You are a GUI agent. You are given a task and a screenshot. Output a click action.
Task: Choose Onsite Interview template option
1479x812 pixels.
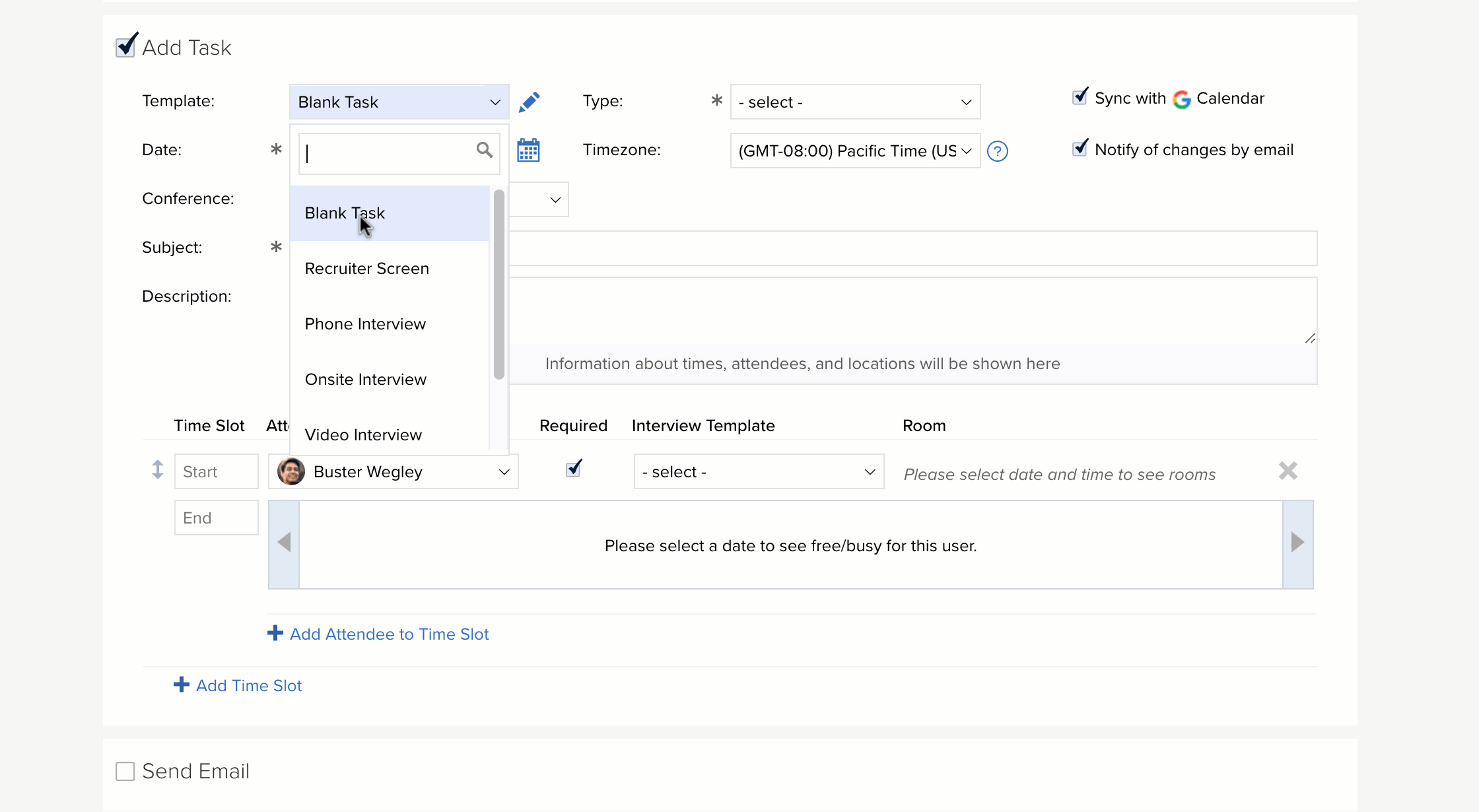(x=390, y=380)
